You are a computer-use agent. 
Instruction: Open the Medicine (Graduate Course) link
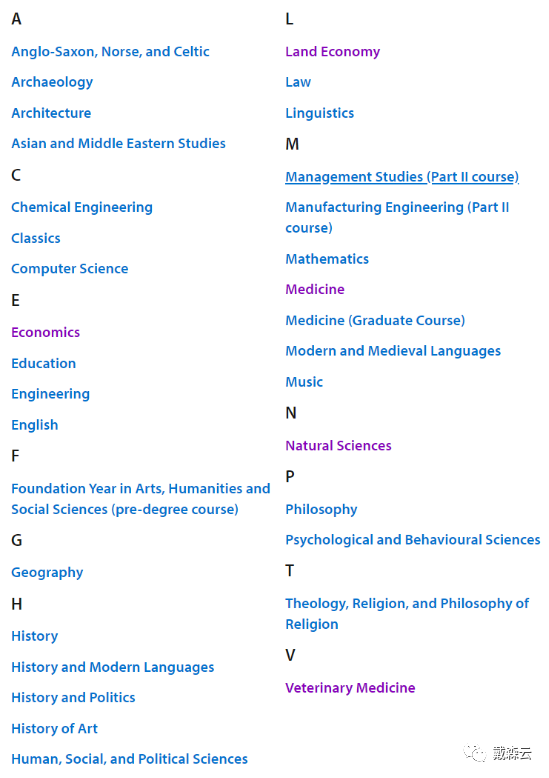(375, 321)
